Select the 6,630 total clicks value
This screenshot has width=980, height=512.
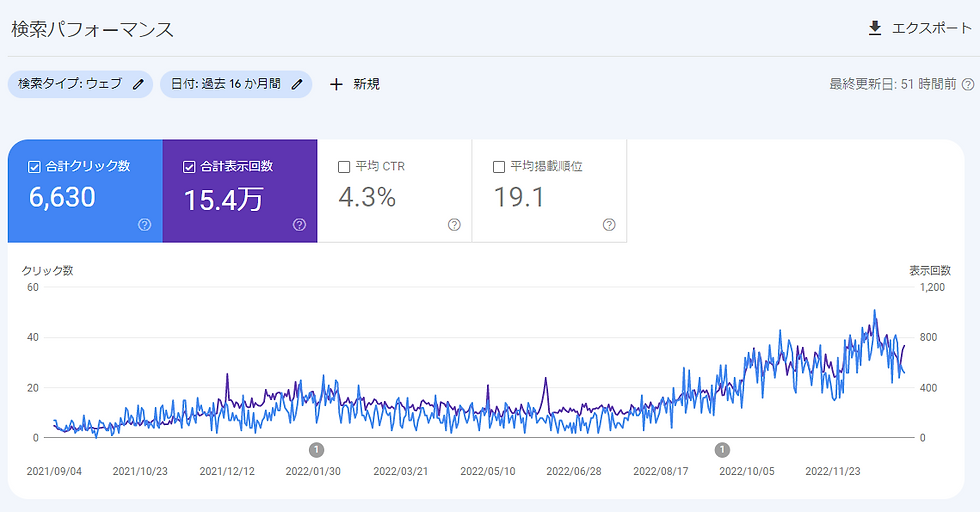pos(62,198)
